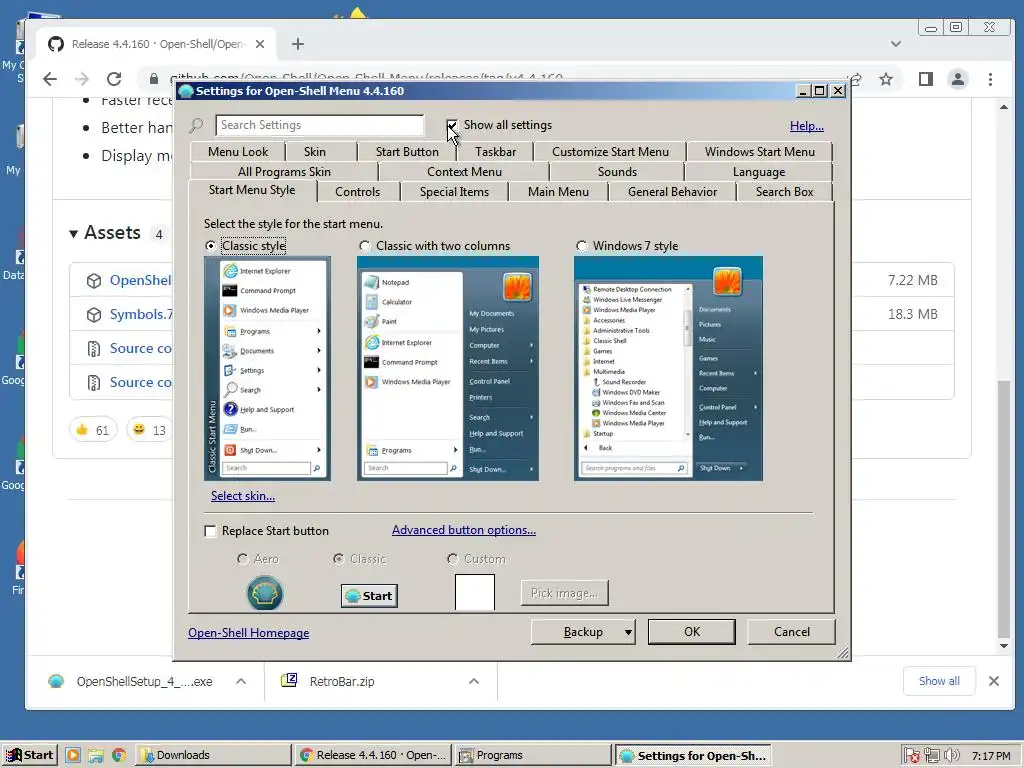Expand OpenShellSetup download options chevron
Viewport: 1024px width, 768px height.
241,681
